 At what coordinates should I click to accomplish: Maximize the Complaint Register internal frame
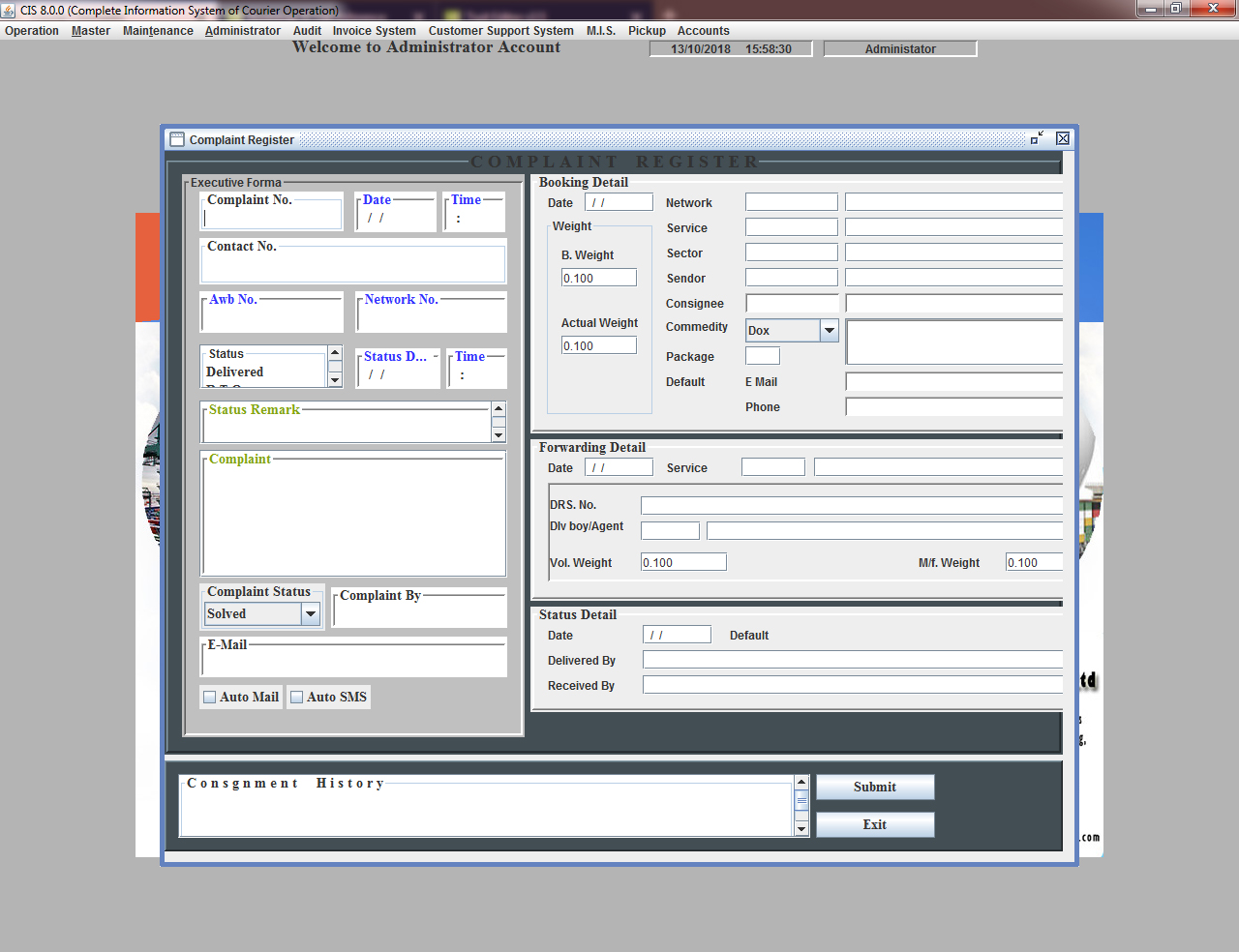click(x=1037, y=138)
